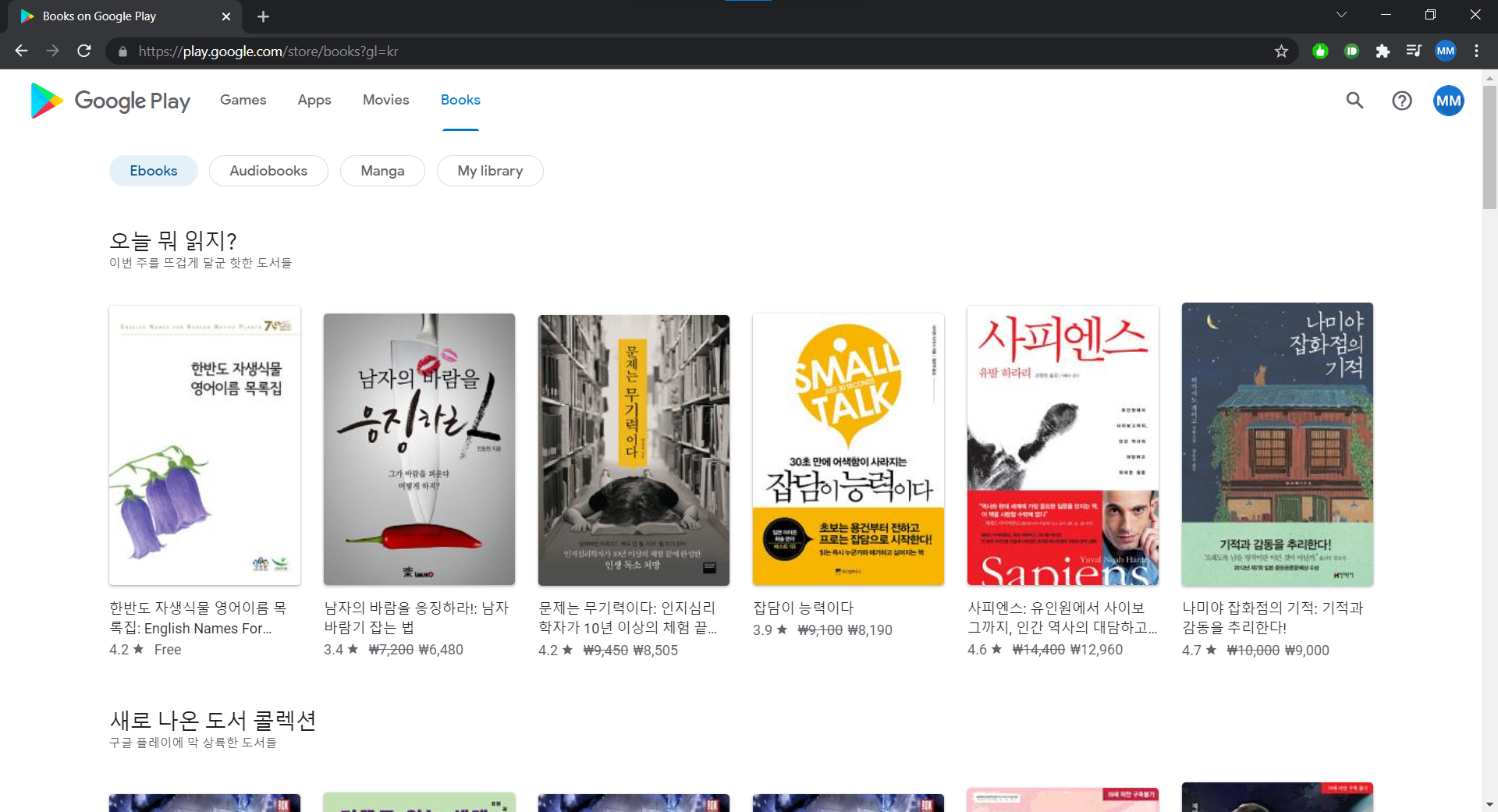The image size is (1498, 812).
Task: Open the browser Extensions puzzle icon
Action: (1383, 51)
